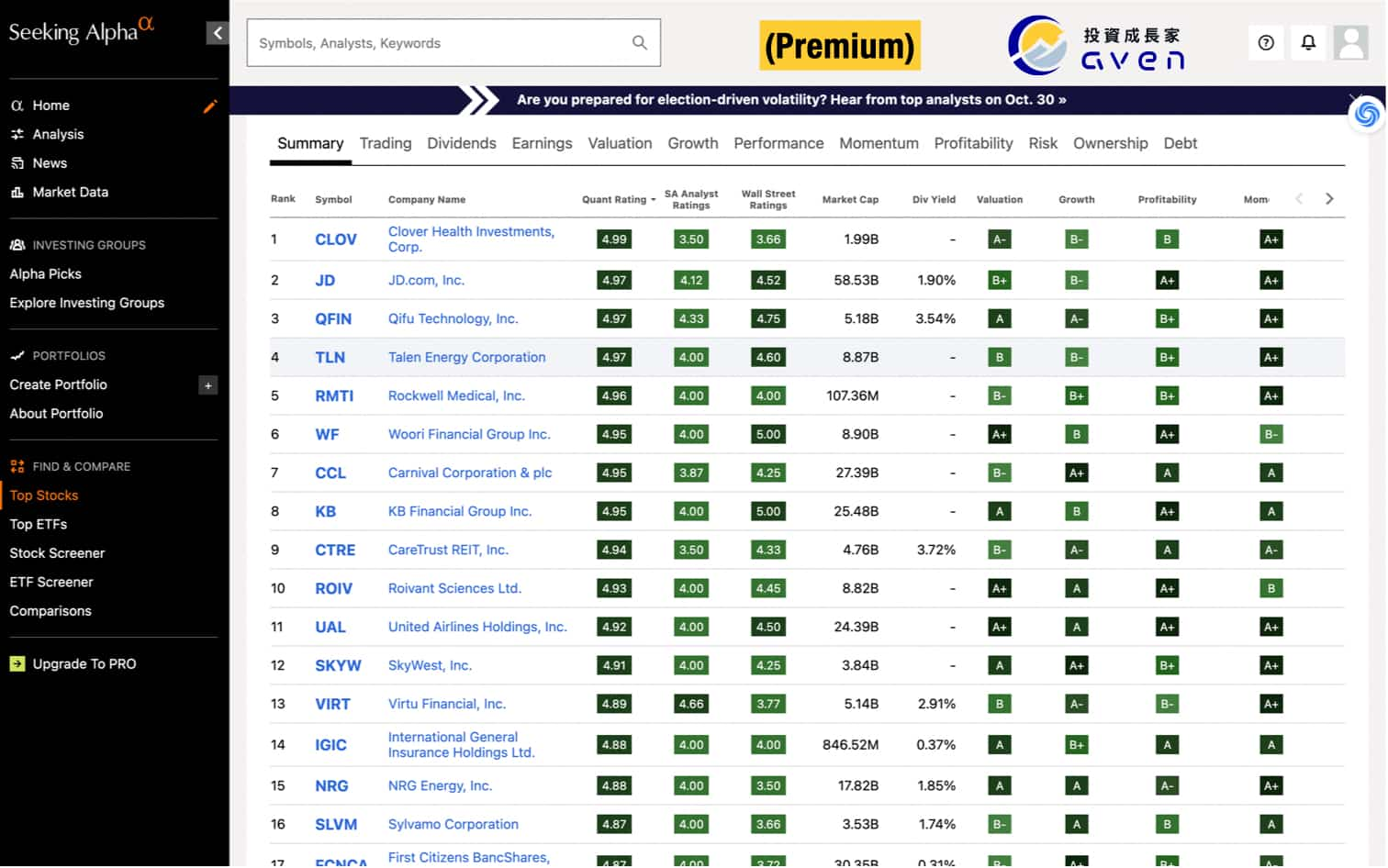Screen dimensions: 1388x868
Task: Collapse the sidebar with the chevron button
Action: point(218,33)
